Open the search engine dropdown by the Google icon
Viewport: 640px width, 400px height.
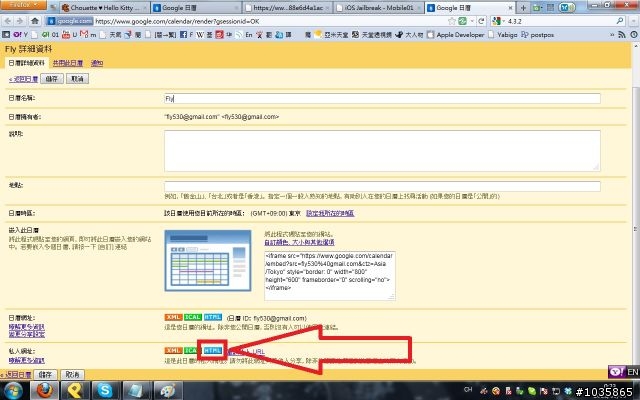click(498, 21)
